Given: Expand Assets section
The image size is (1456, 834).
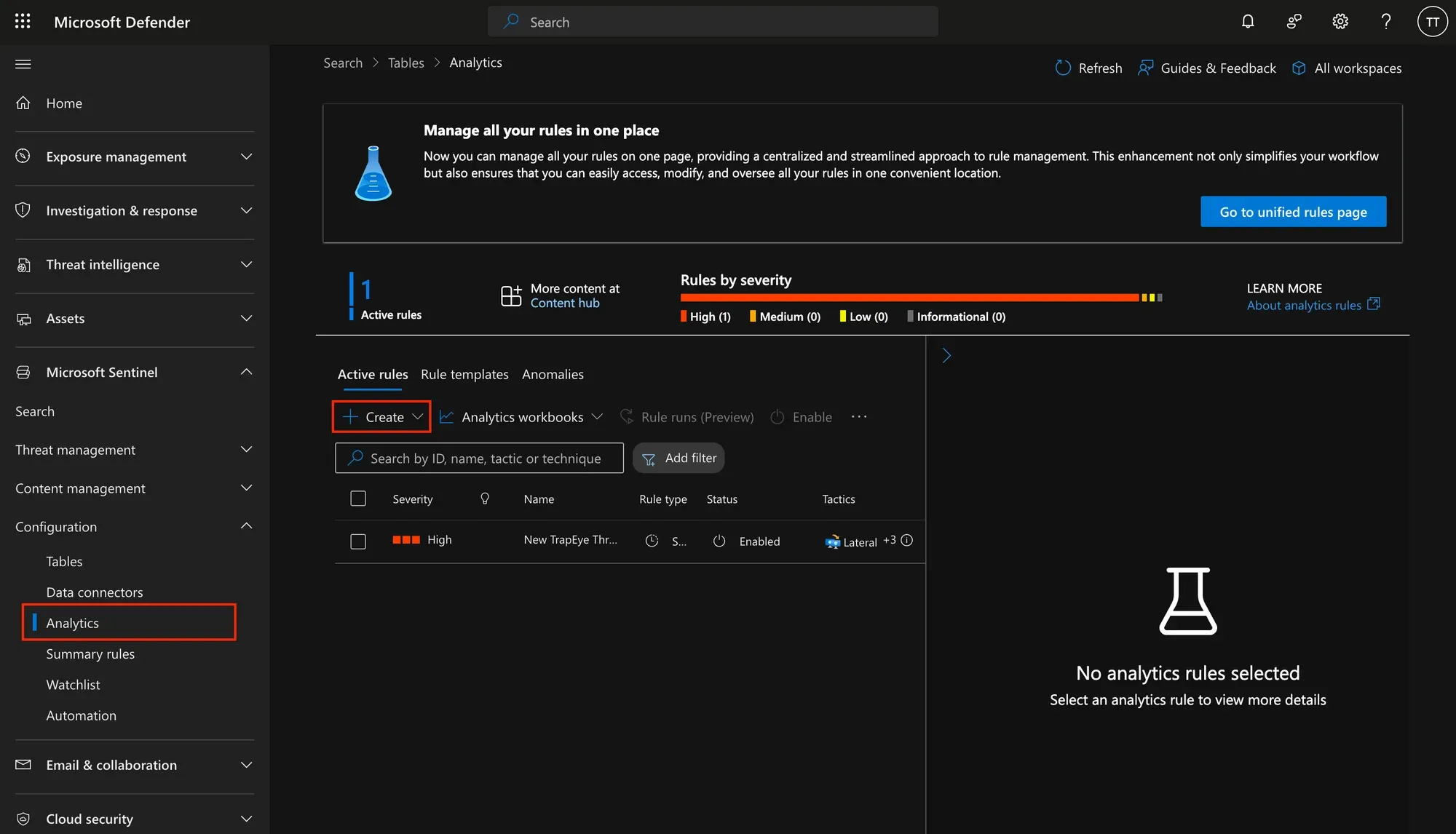Looking at the screenshot, I should [x=246, y=318].
